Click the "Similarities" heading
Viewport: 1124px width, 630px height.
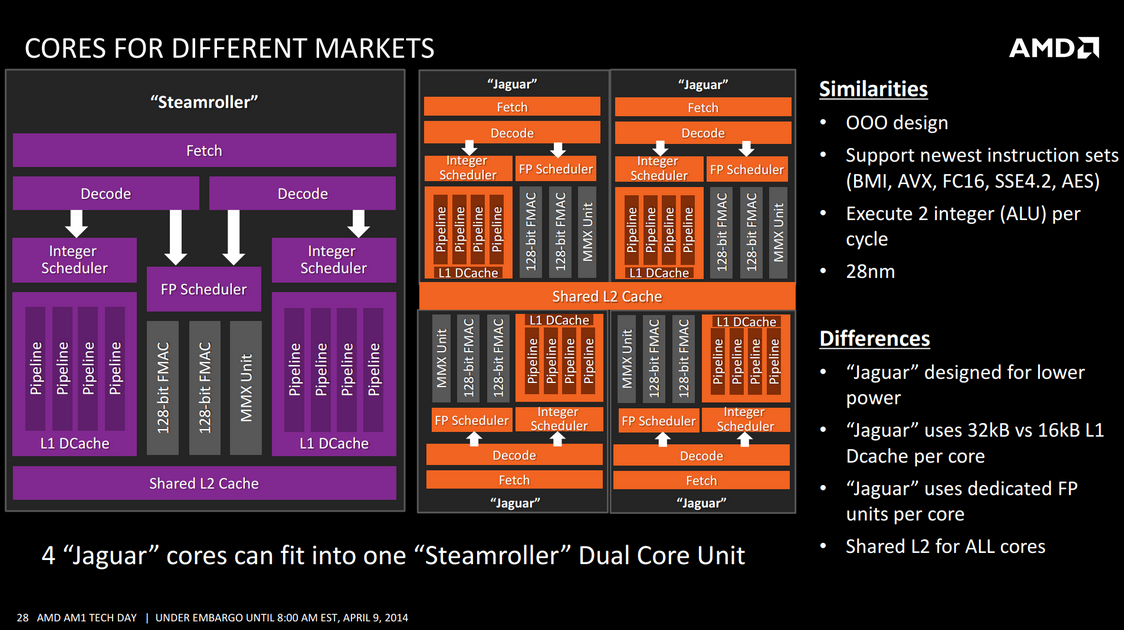pos(873,89)
